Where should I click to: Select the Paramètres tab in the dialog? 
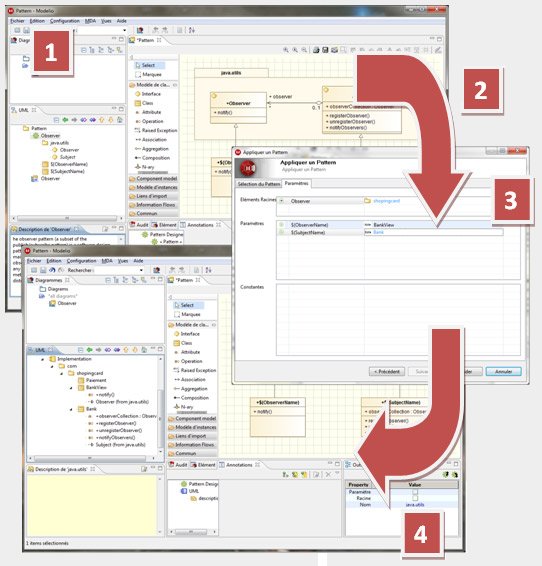(296, 183)
